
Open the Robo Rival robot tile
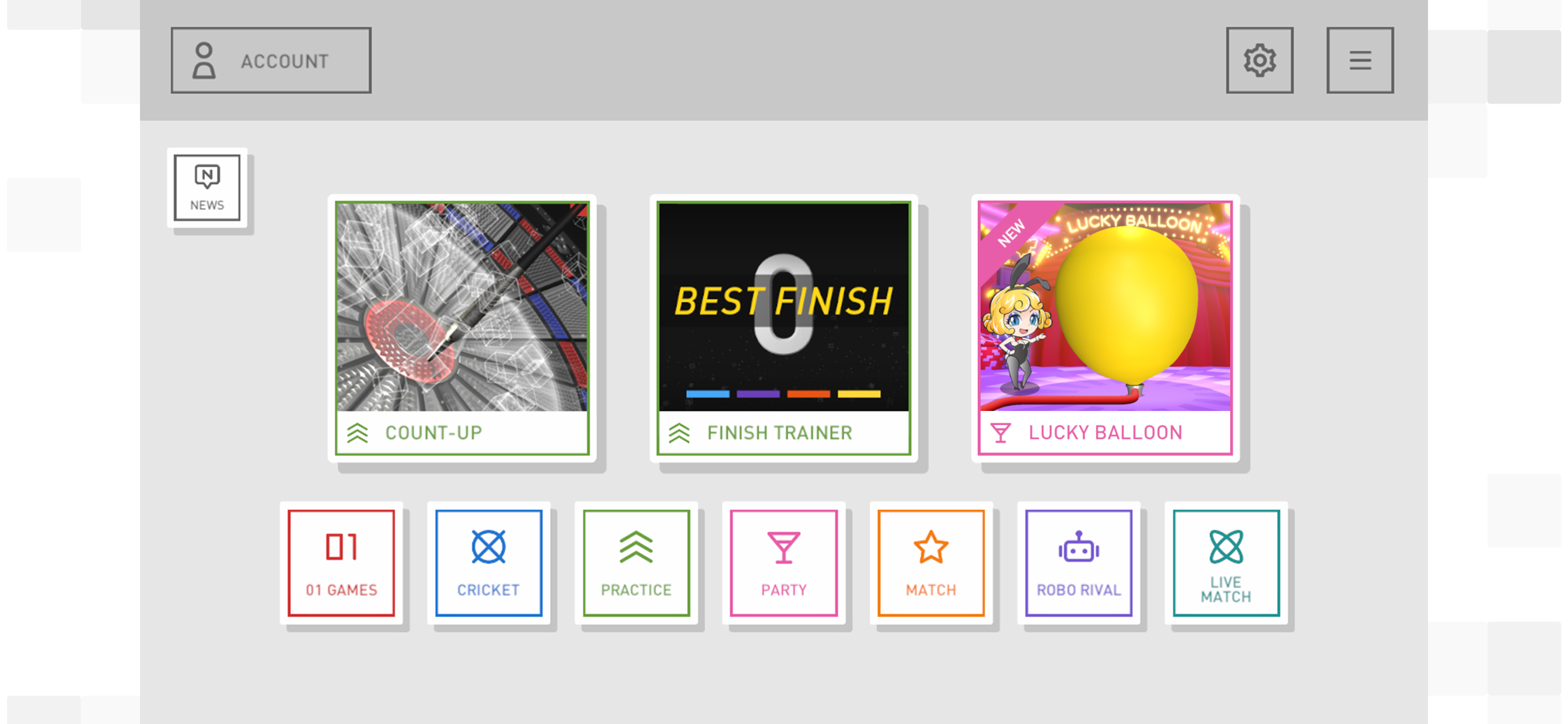1079,563
